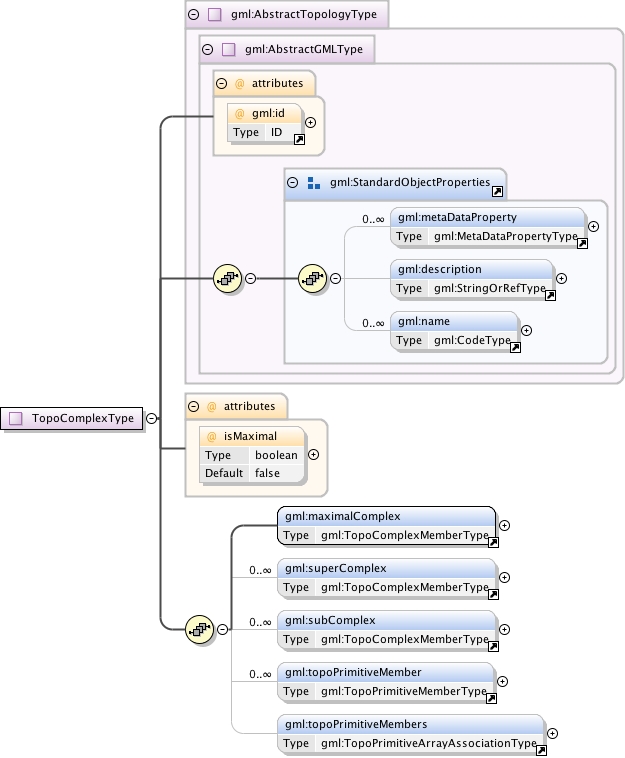Click the boolean type value of isMaximal
The width and height of the screenshot is (625, 758).
[276, 455]
